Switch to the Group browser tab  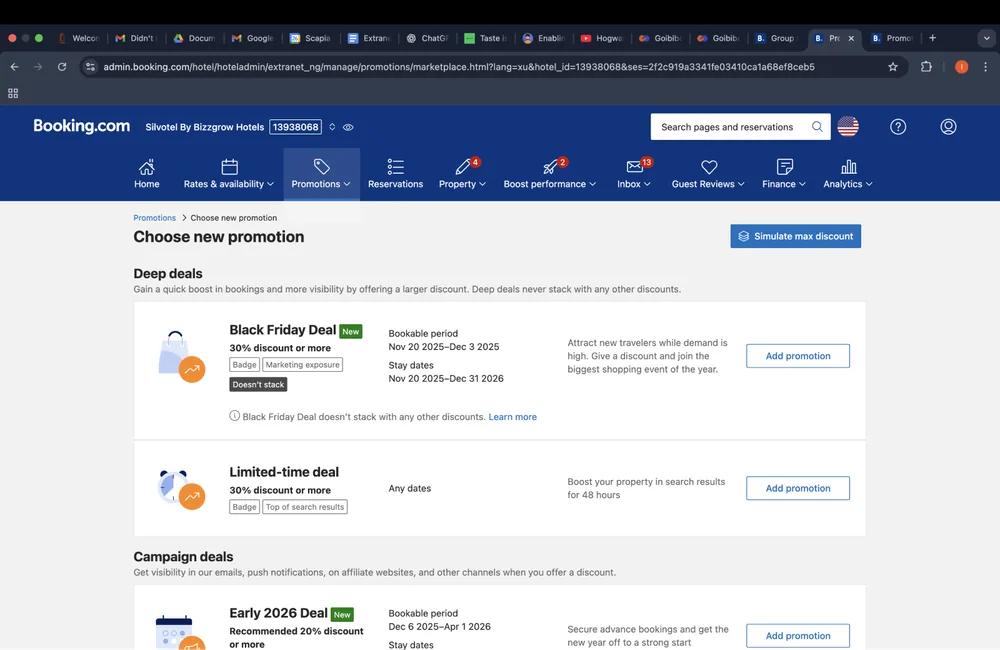776,38
